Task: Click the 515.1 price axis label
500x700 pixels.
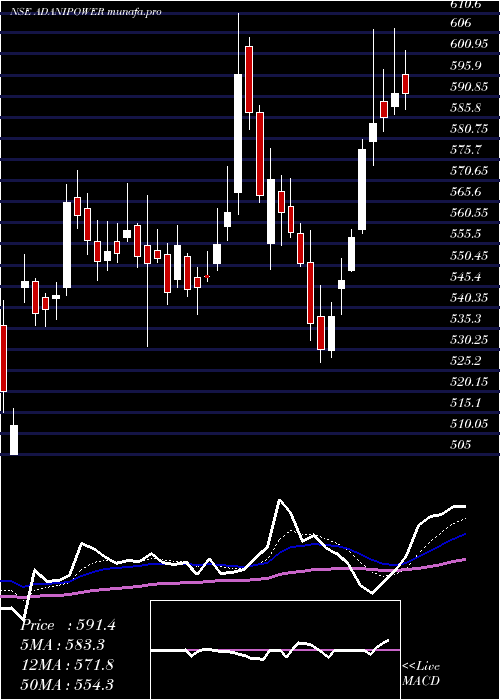Action: (465, 403)
